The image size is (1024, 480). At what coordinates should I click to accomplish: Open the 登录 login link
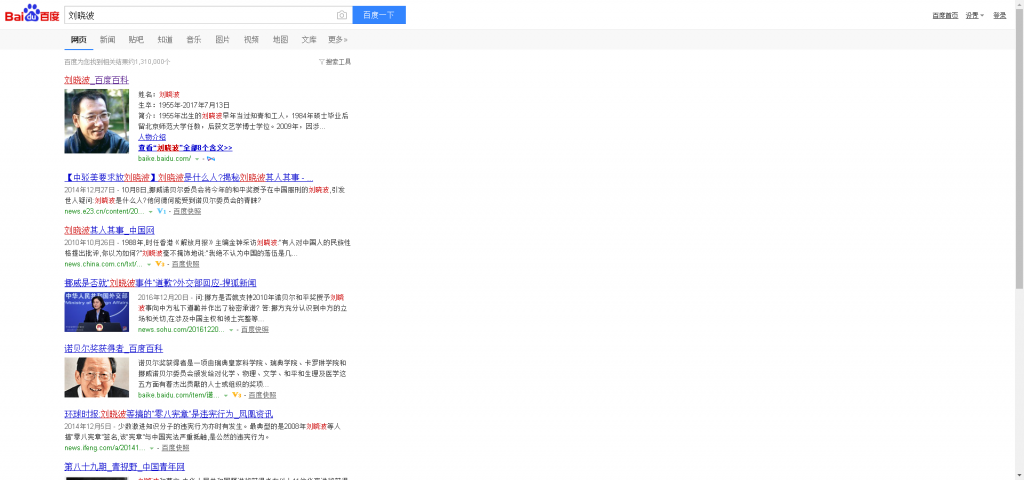999,15
